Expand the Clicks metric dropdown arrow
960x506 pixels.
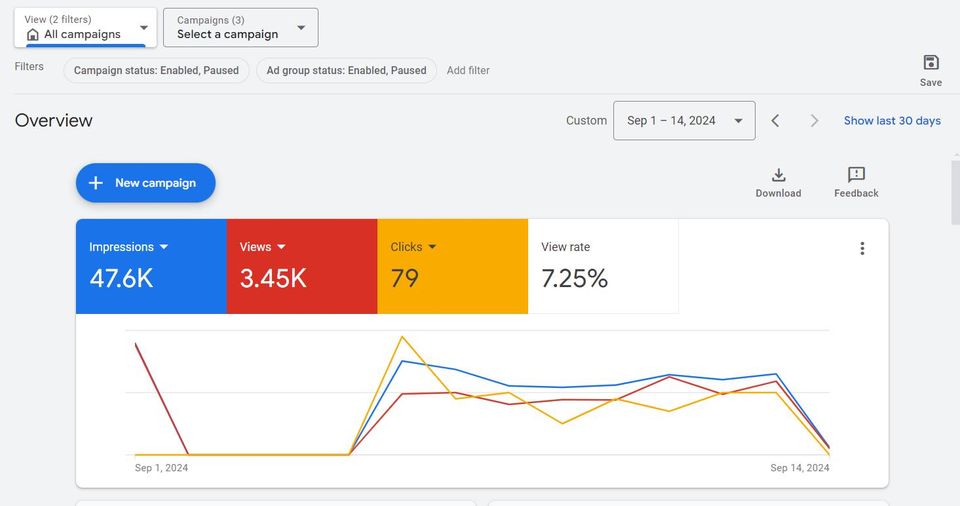432,247
